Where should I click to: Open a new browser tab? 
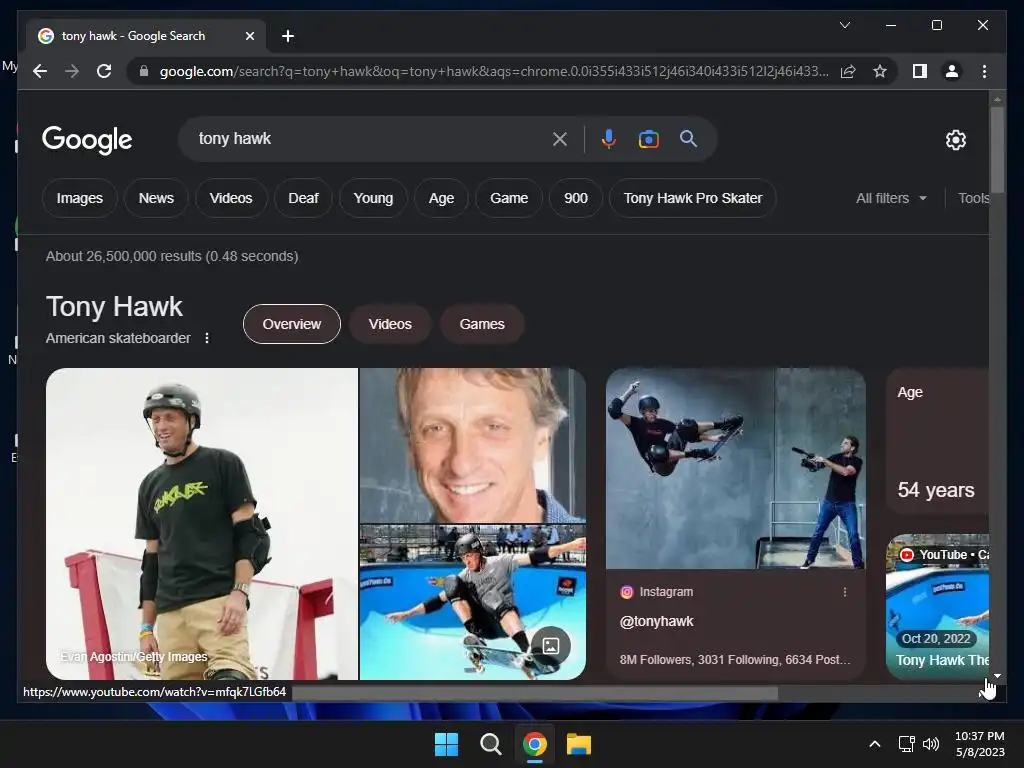[288, 36]
